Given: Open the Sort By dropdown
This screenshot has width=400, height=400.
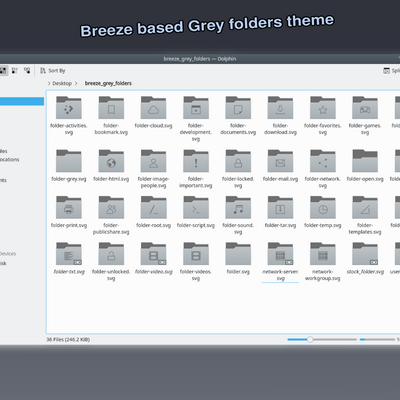Looking at the screenshot, I should [53, 70].
